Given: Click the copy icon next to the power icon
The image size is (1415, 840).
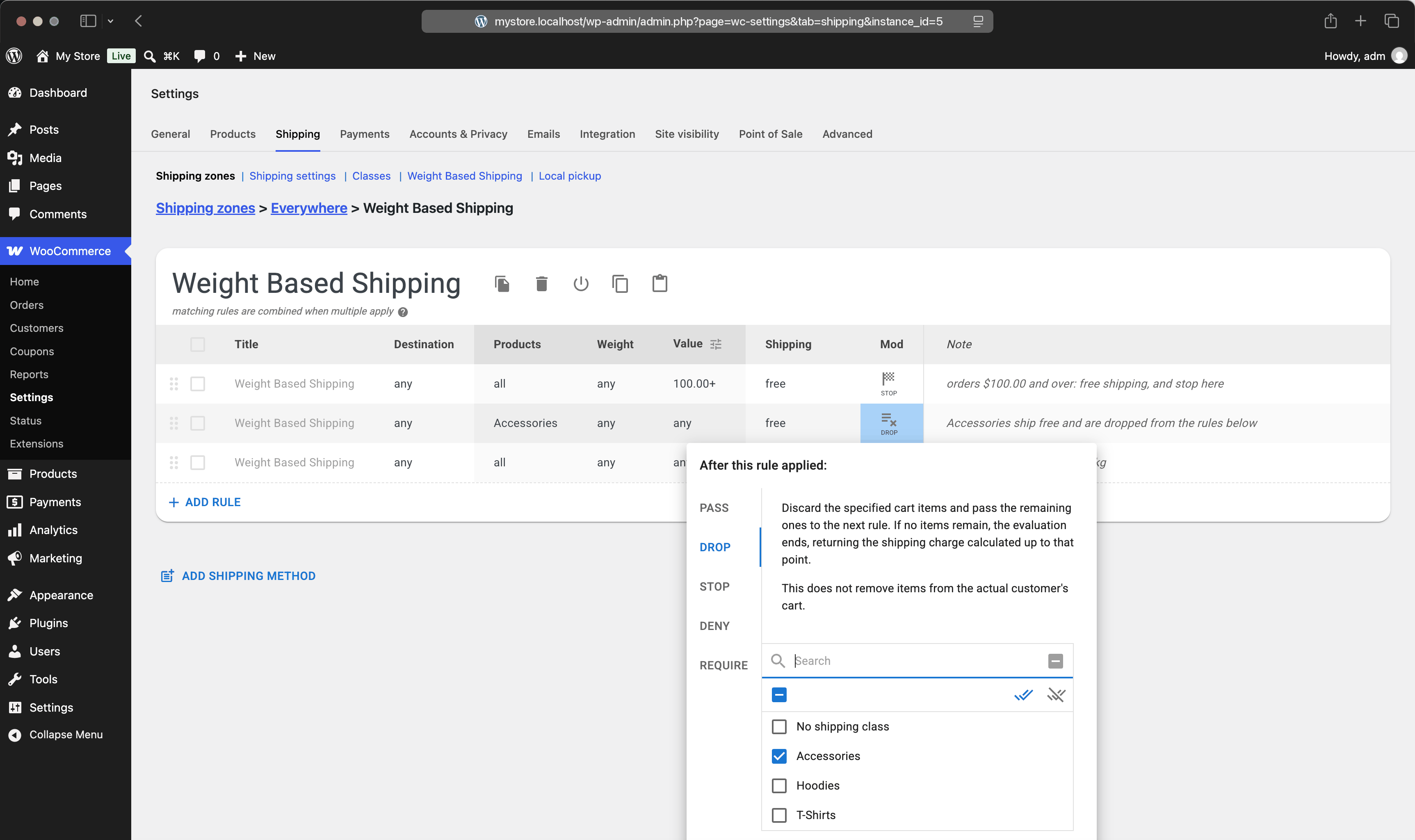Looking at the screenshot, I should 620,283.
